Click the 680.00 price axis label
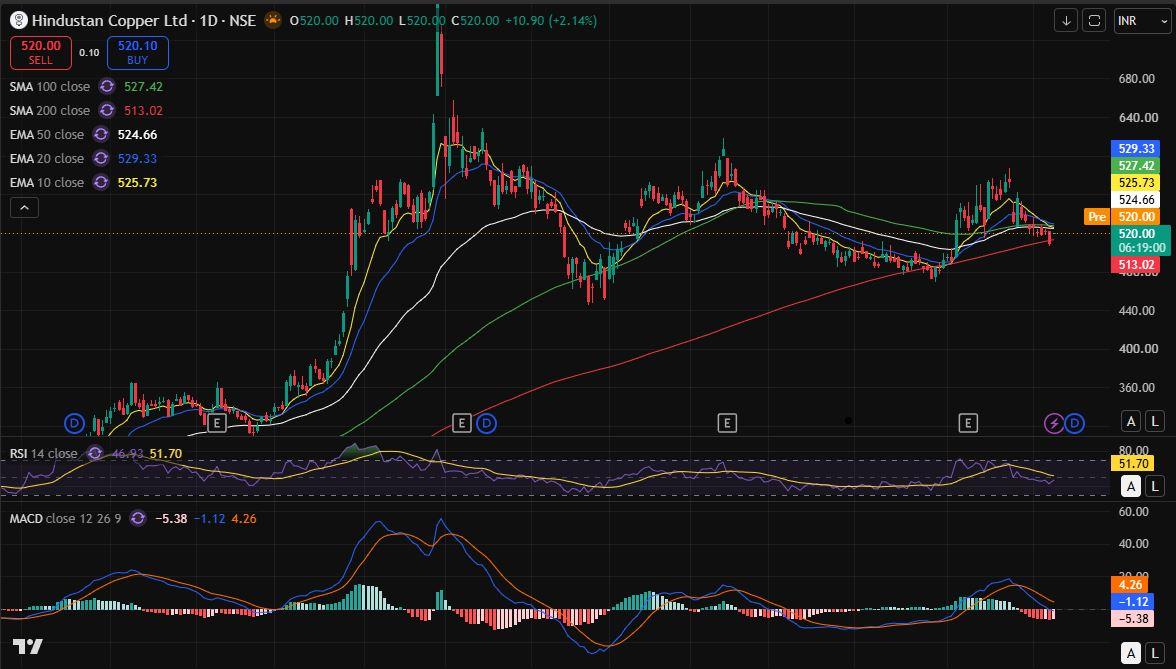The image size is (1176, 669). coord(1136,79)
